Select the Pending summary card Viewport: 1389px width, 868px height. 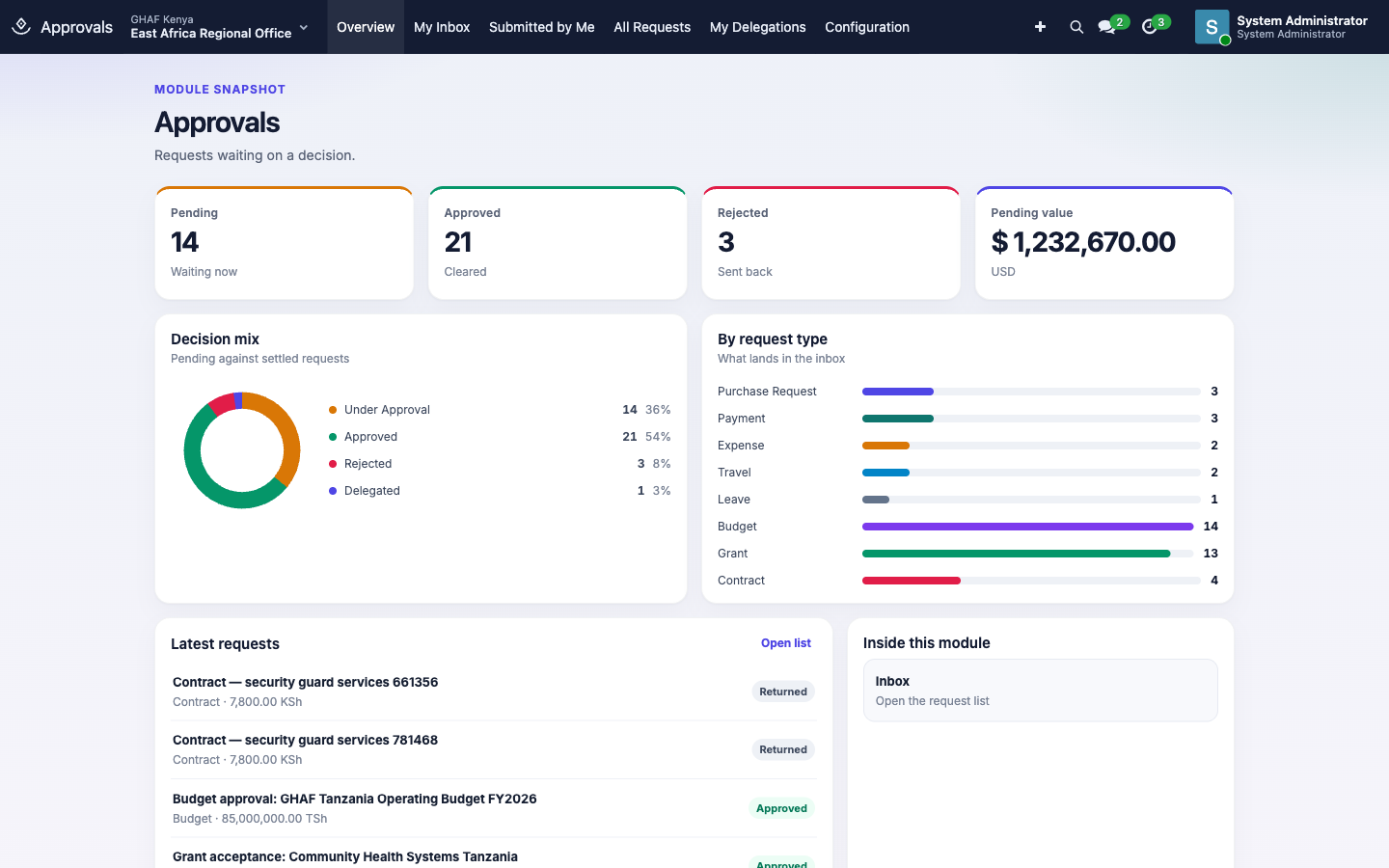[285, 243]
